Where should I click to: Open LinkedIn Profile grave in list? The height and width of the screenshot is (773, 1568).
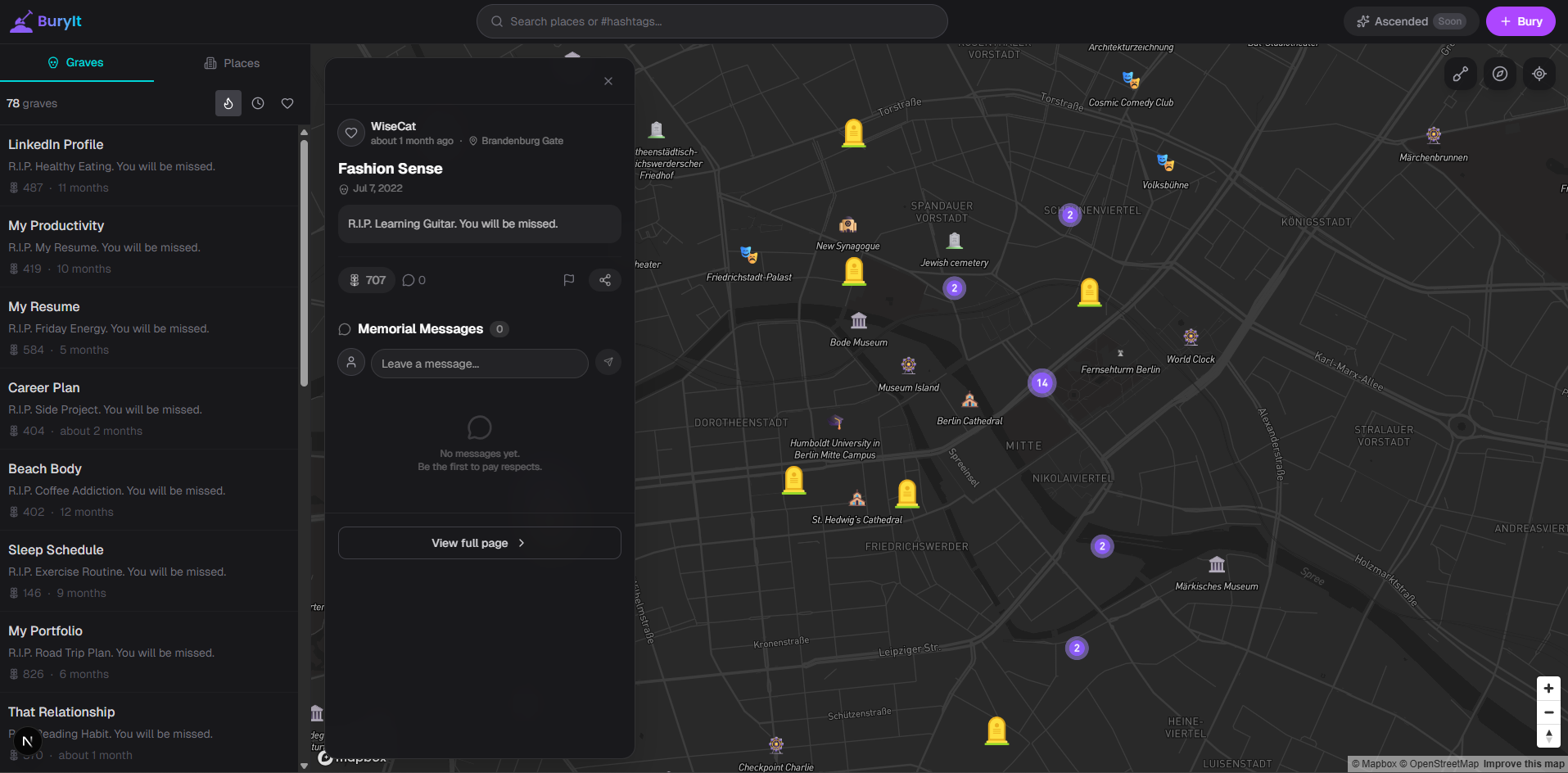149,165
